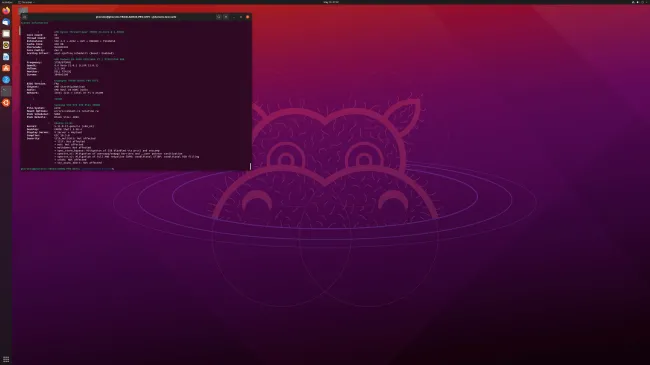Launch LibreOffice Writer from the dock
Viewport: 650px width, 365px height.
(x=6, y=57)
